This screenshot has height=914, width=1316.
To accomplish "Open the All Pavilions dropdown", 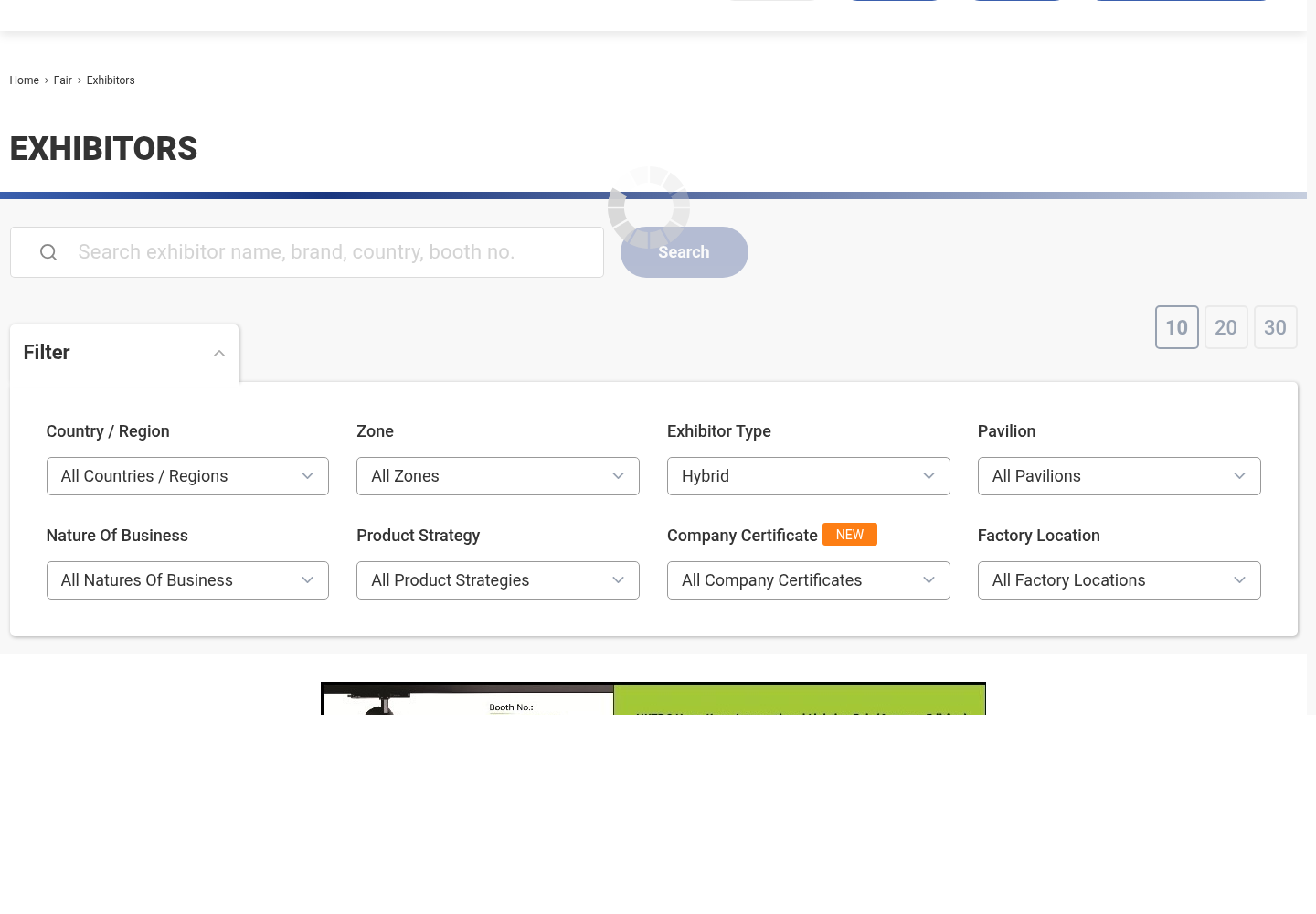I will [x=1120, y=476].
